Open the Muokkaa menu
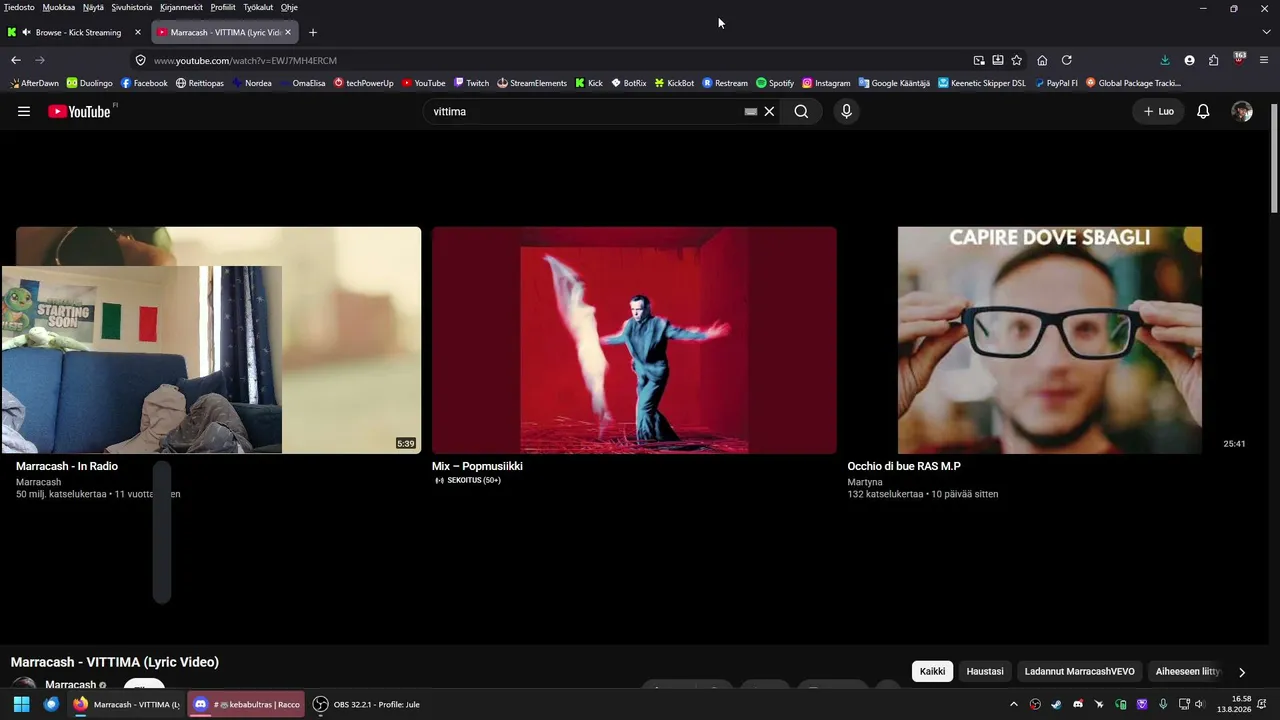Screen dimensions: 1280x720 point(59,7)
